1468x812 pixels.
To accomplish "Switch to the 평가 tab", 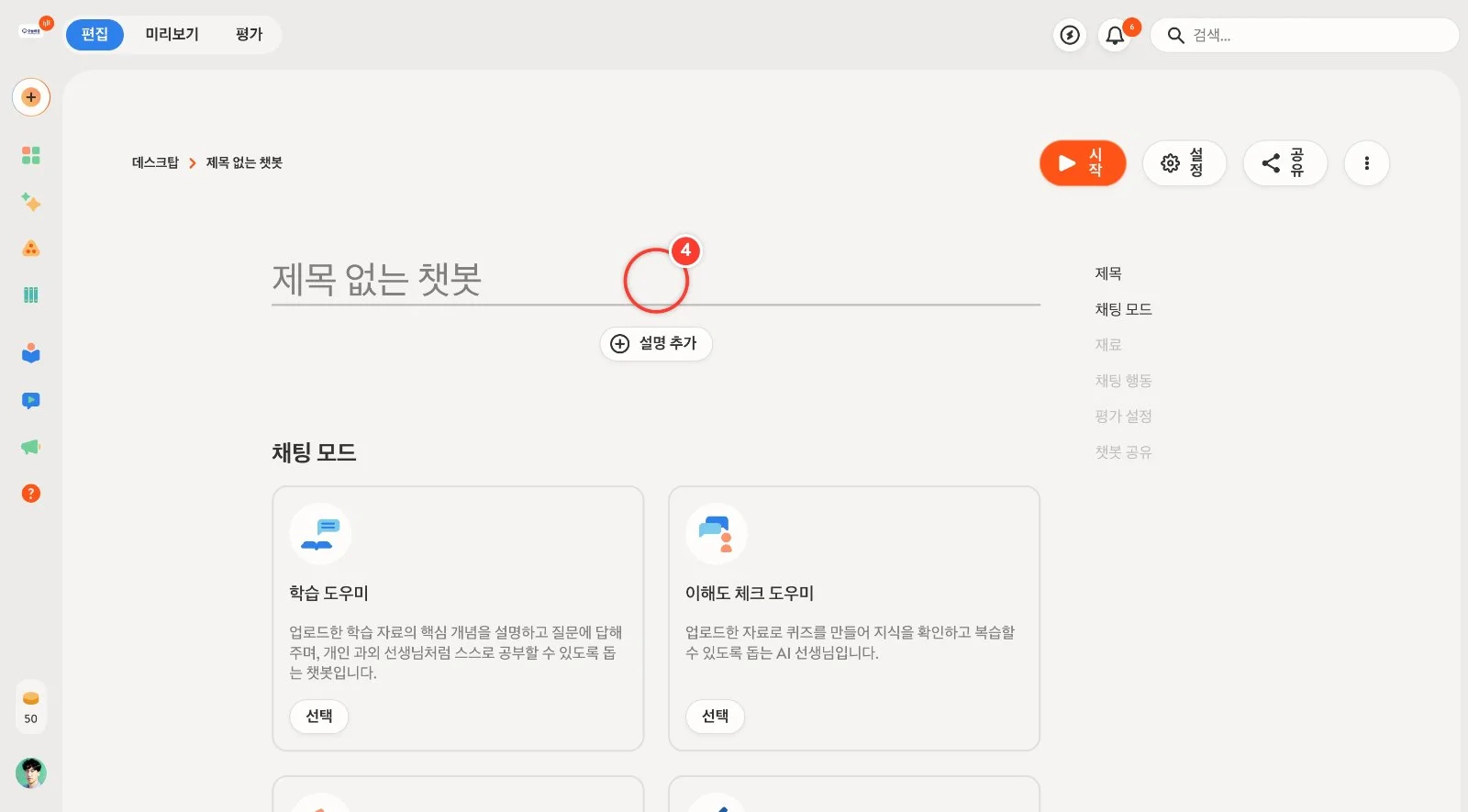I will (x=249, y=35).
